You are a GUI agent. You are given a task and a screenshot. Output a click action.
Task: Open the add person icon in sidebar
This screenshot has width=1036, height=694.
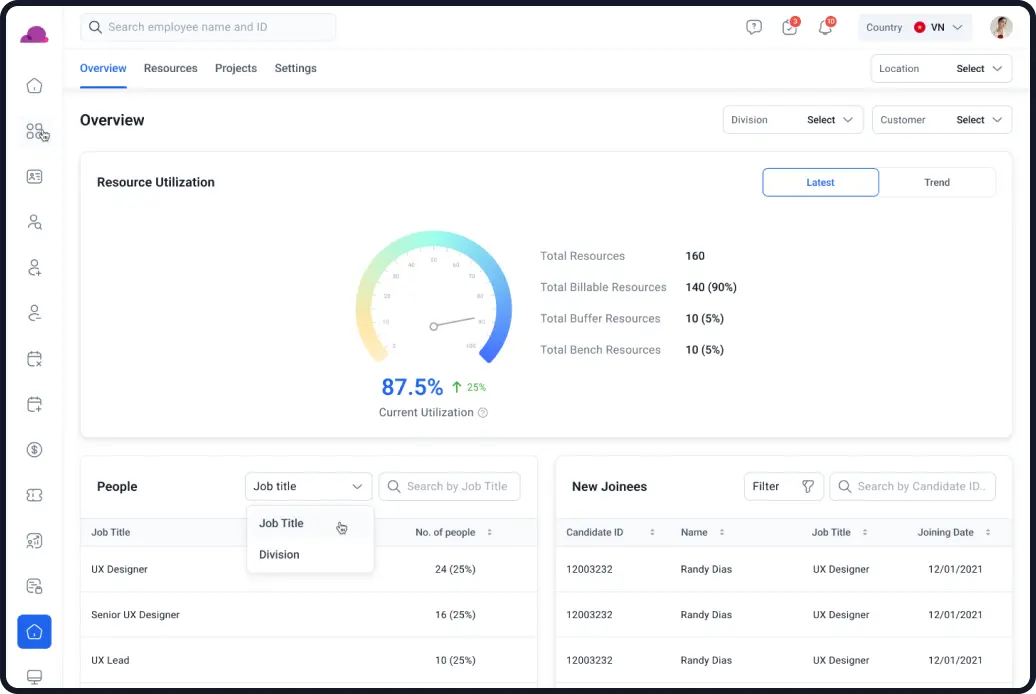[34, 268]
